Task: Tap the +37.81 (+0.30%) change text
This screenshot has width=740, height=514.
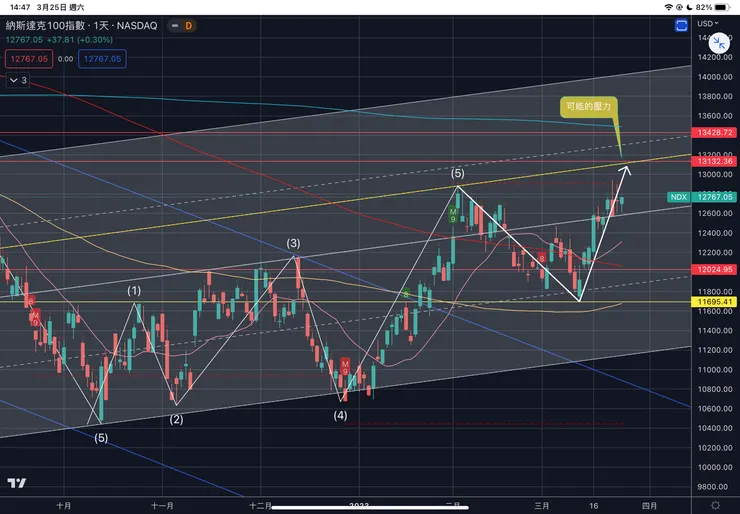Action: pos(80,40)
